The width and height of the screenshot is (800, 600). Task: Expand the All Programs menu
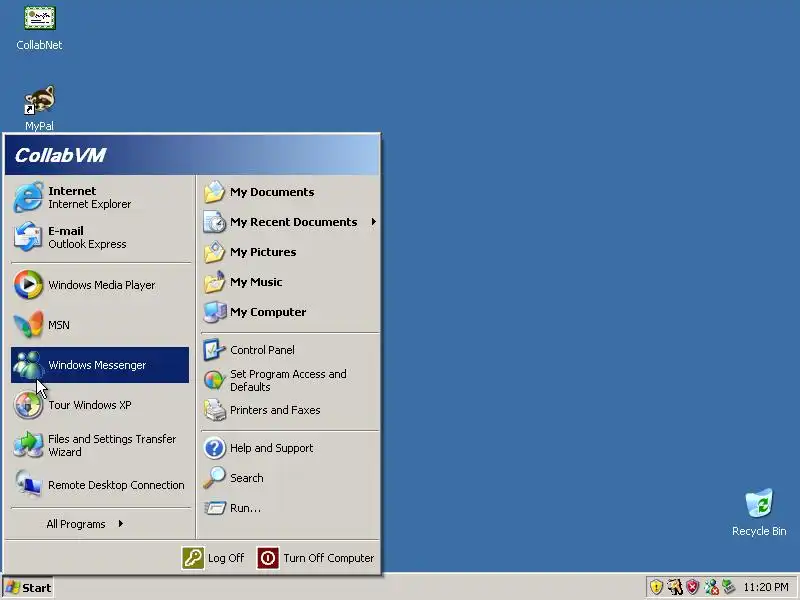[100, 524]
